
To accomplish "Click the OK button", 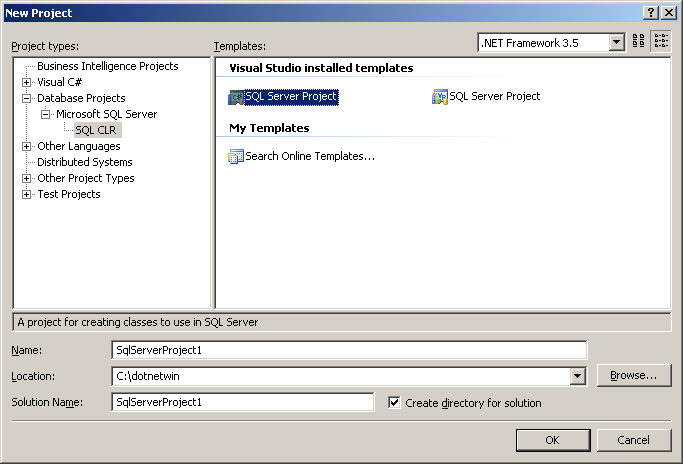I will point(553,440).
